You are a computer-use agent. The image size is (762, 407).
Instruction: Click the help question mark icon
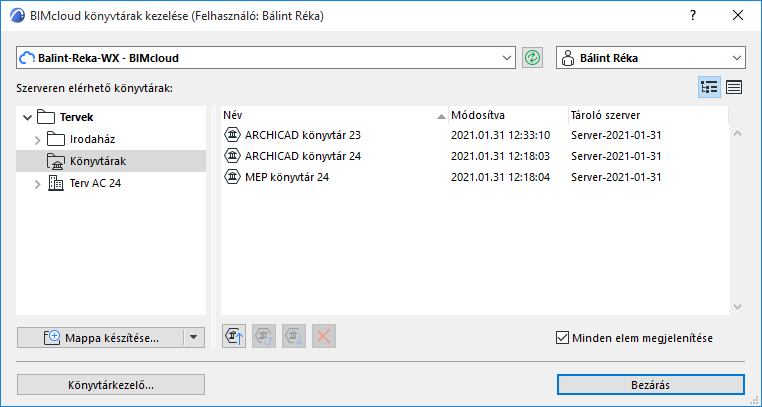692,16
